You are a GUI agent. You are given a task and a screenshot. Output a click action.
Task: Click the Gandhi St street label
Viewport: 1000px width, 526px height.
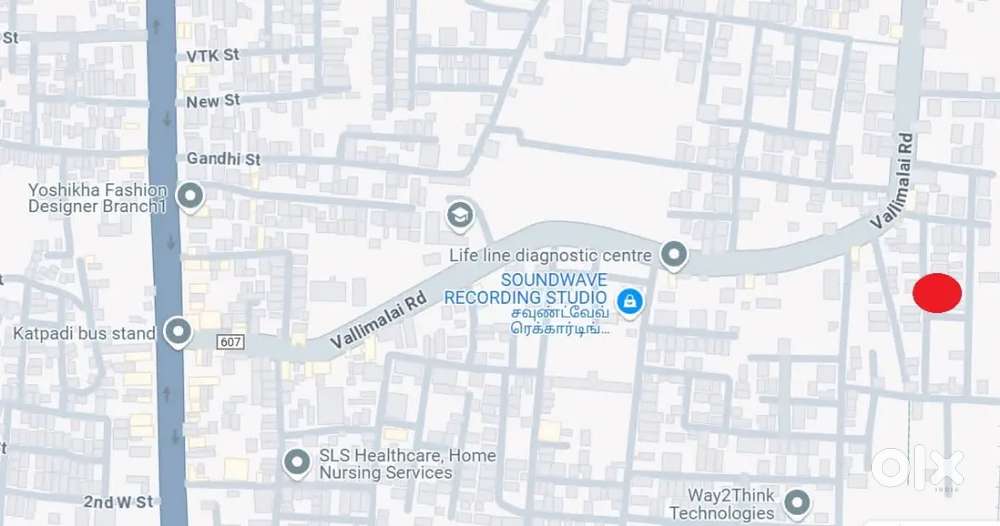tap(223, 159)
